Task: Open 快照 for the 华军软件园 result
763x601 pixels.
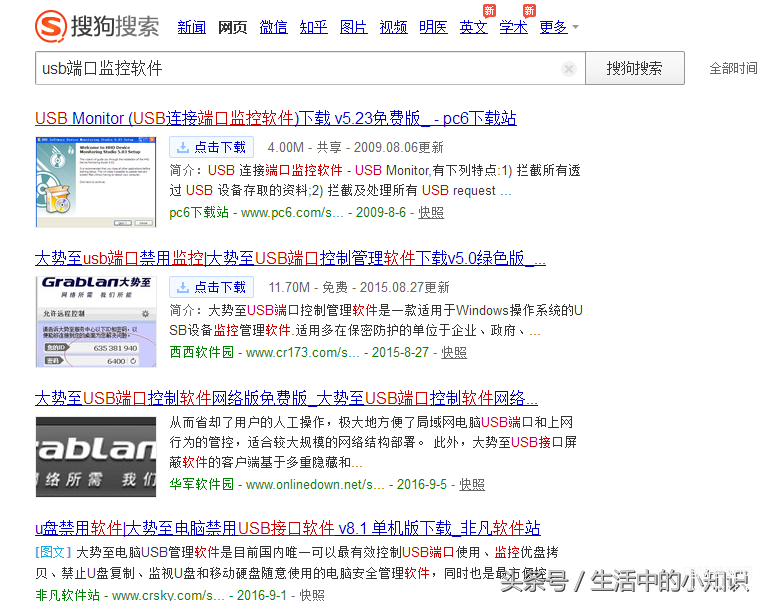Action: tap(472, 485)
